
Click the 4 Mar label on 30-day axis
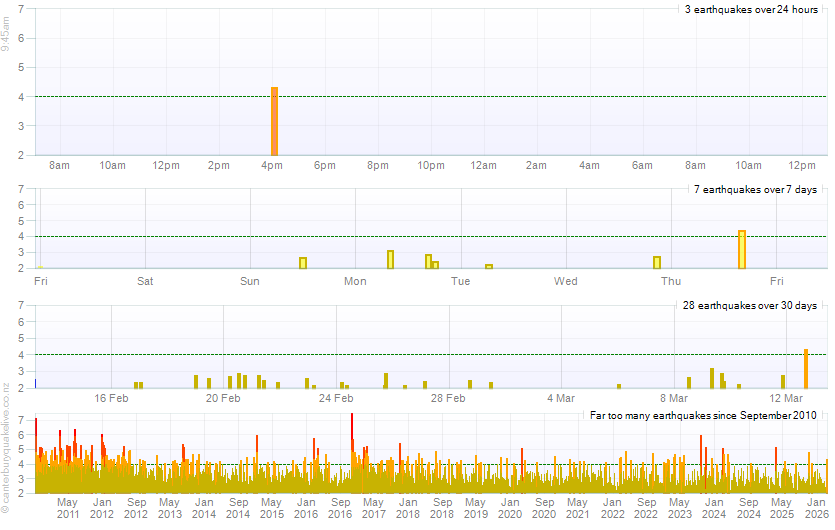[560, 398]
